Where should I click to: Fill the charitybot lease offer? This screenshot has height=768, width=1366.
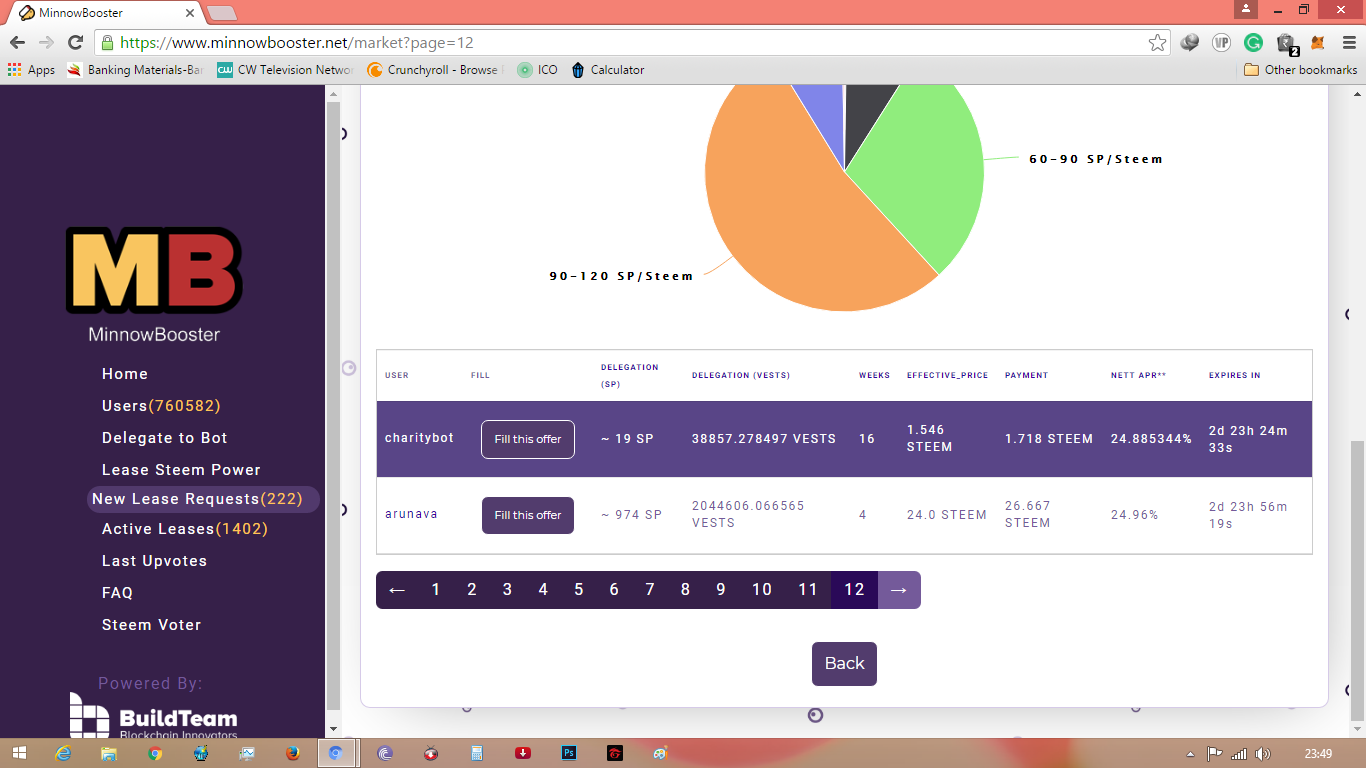click(528, 440)
